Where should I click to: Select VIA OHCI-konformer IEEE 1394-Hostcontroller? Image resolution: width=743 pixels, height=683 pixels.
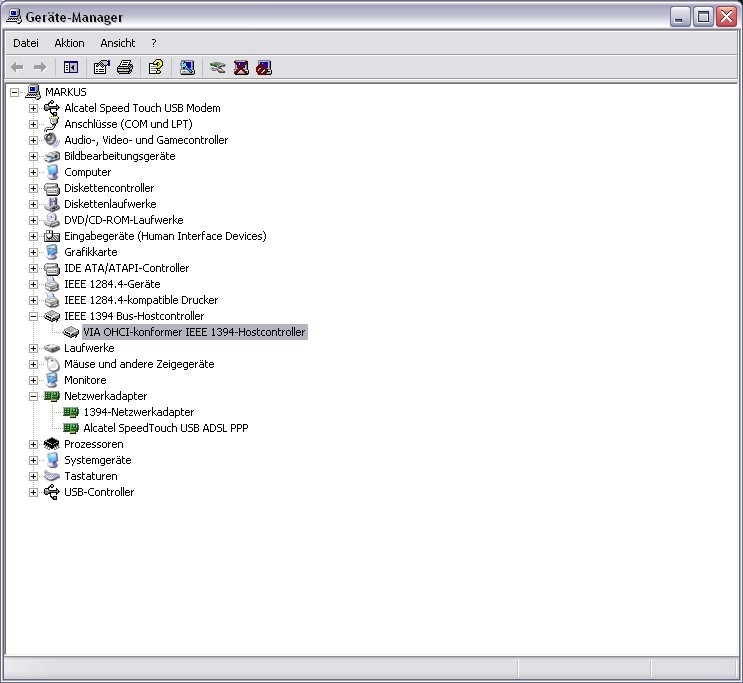(x=194, y=332)
